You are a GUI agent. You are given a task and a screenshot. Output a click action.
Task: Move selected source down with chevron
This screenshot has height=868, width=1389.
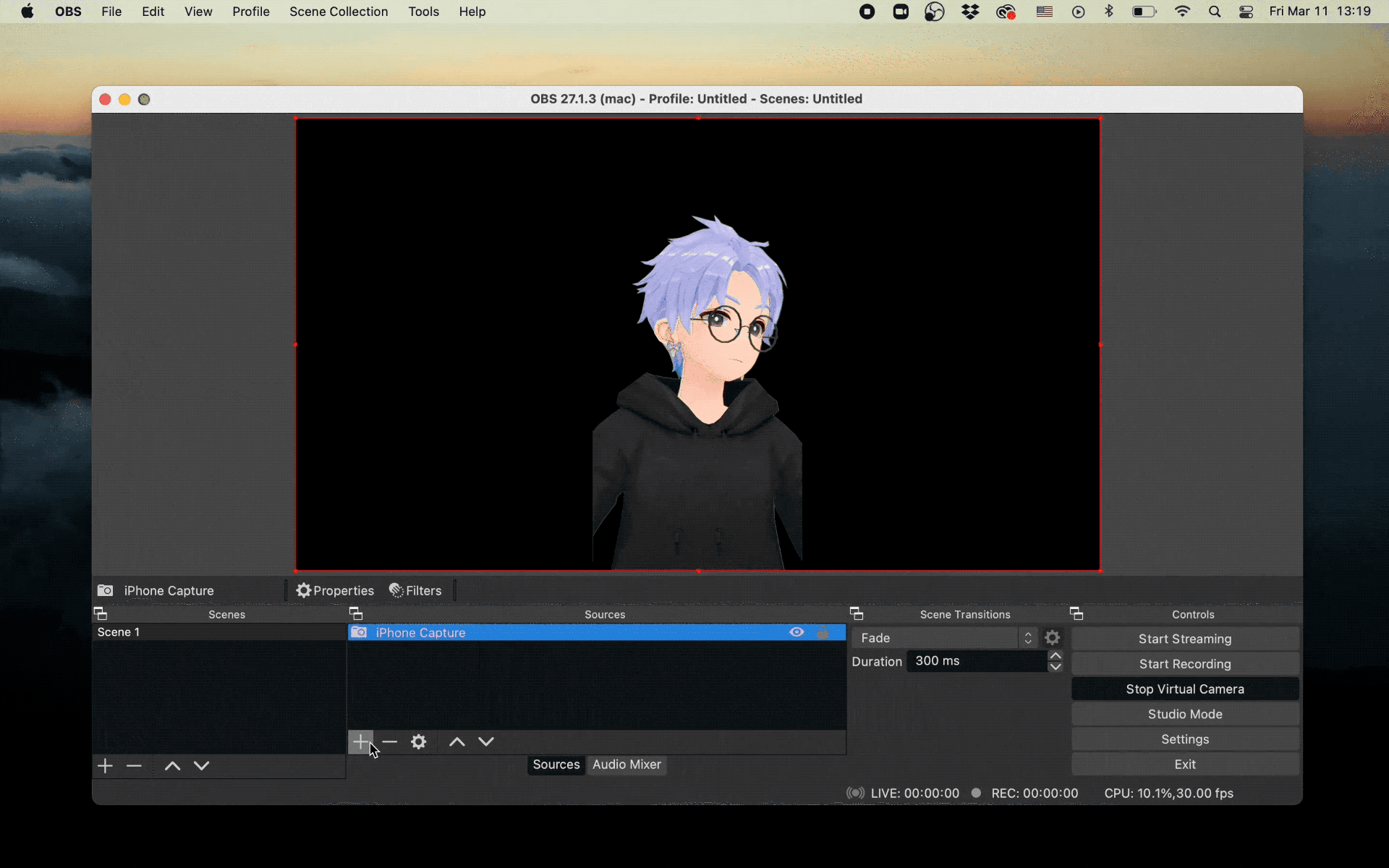point(486,741)
